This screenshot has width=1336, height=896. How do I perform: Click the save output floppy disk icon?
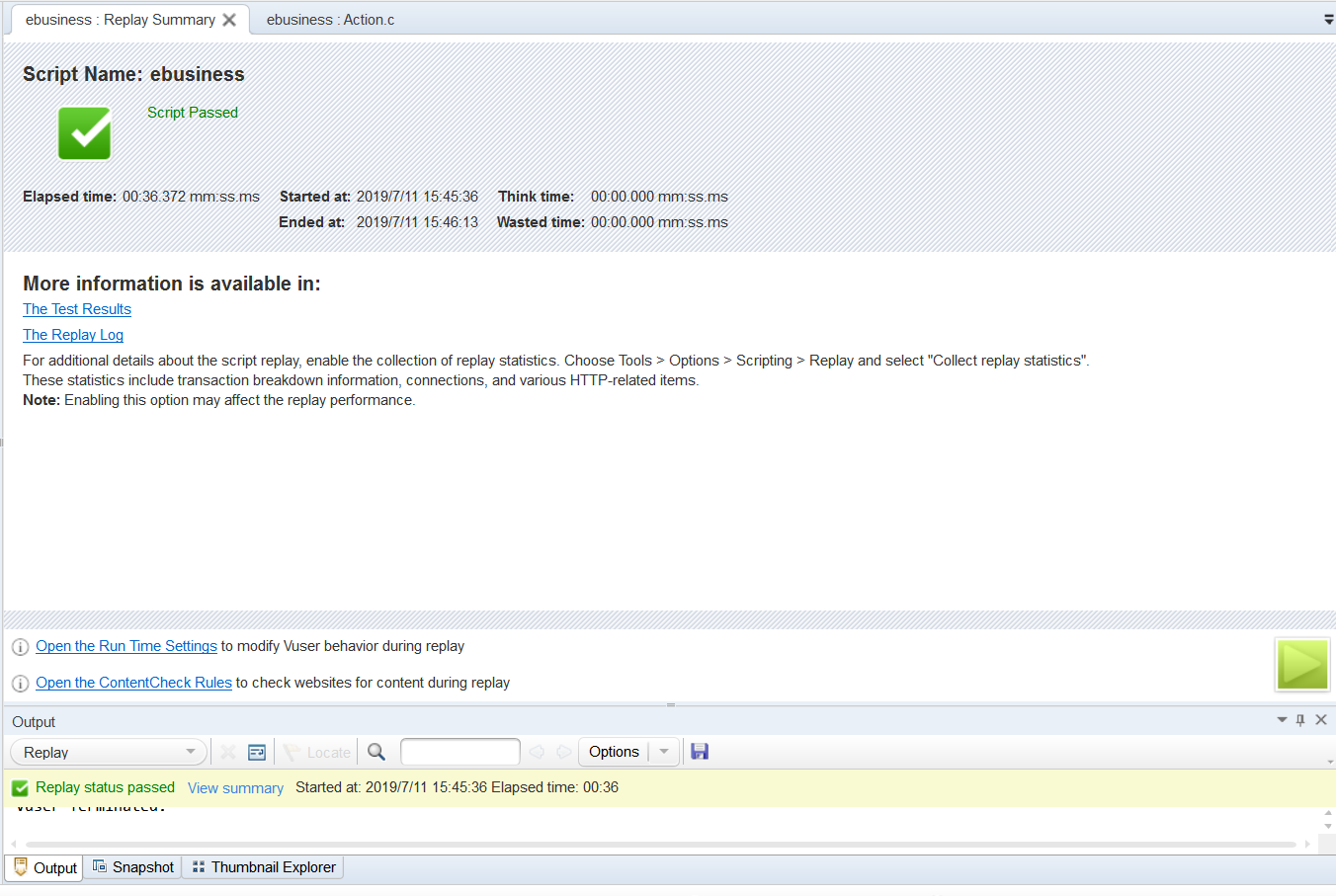pos(700,752)
